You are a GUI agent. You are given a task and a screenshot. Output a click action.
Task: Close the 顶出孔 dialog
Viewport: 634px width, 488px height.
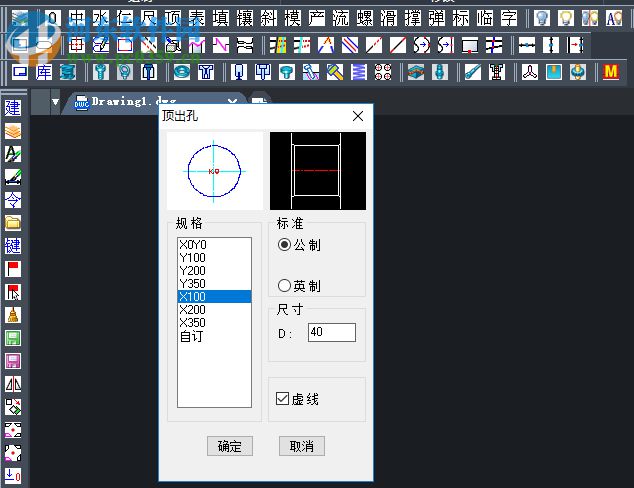point(358,116)
